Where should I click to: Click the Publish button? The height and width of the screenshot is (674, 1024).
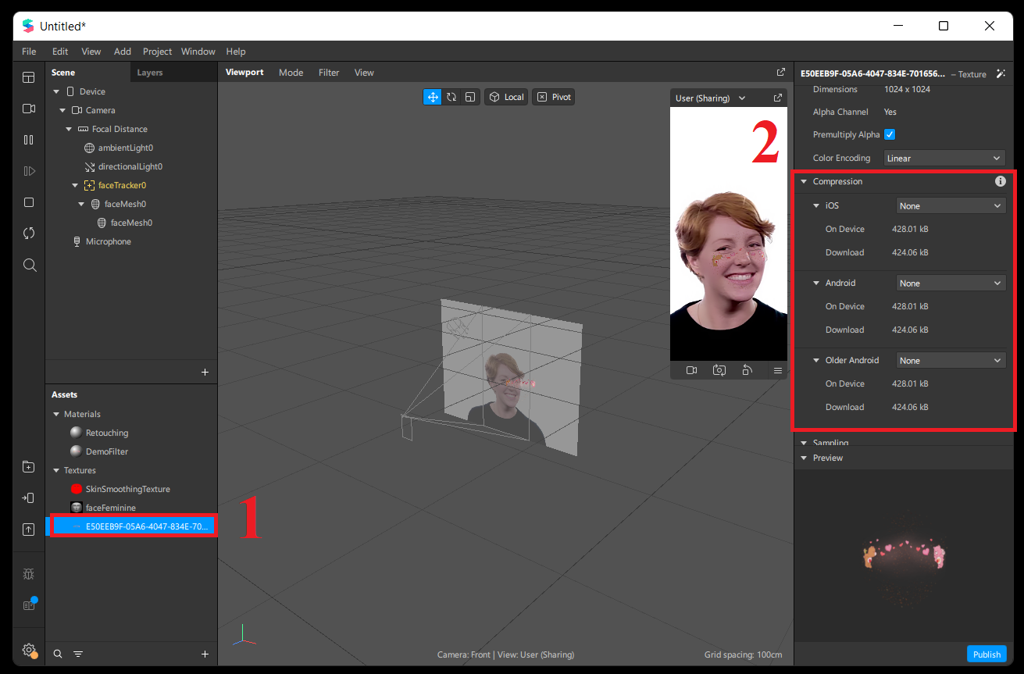point(986,654)
